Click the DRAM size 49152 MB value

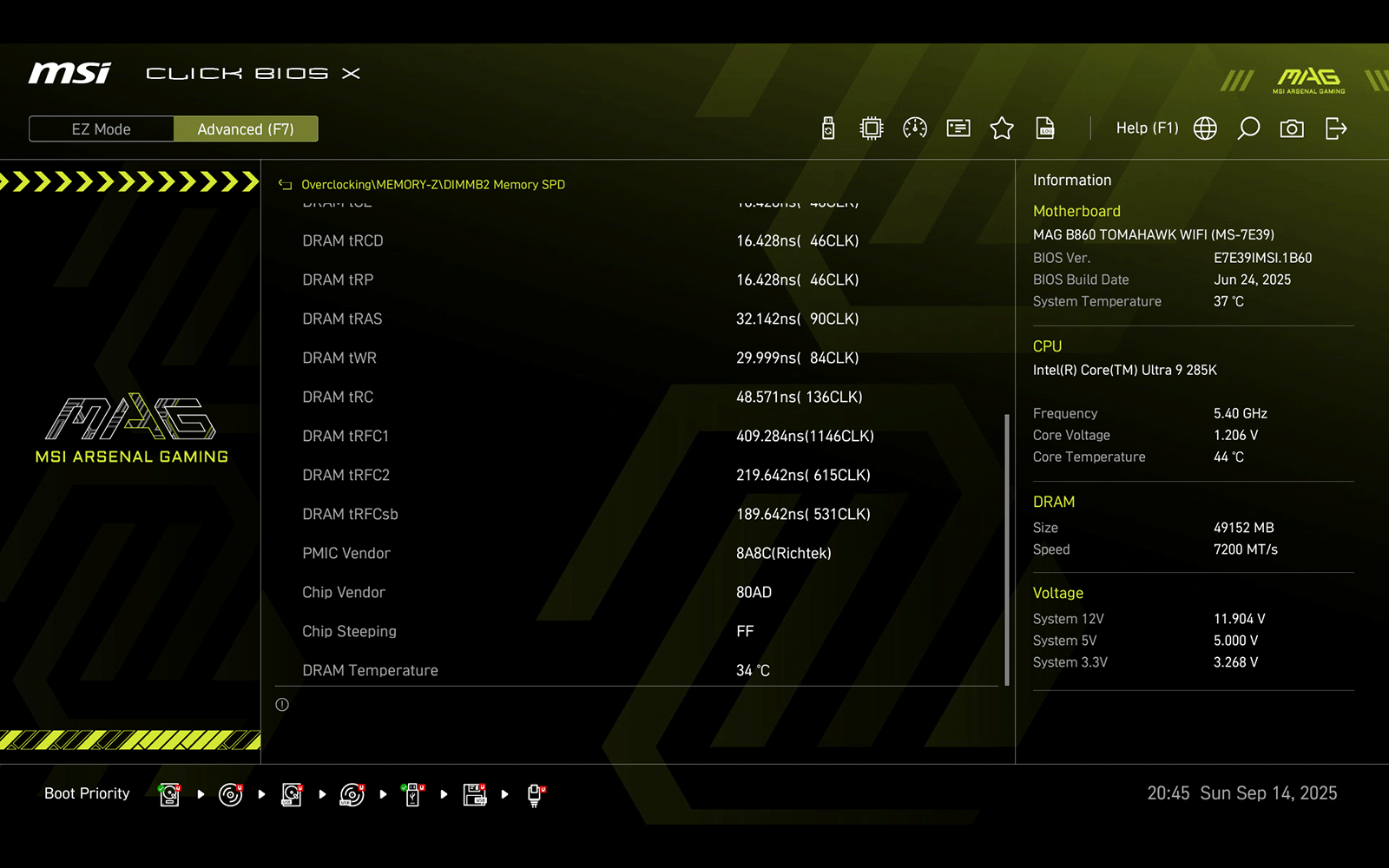point(1244,528)
